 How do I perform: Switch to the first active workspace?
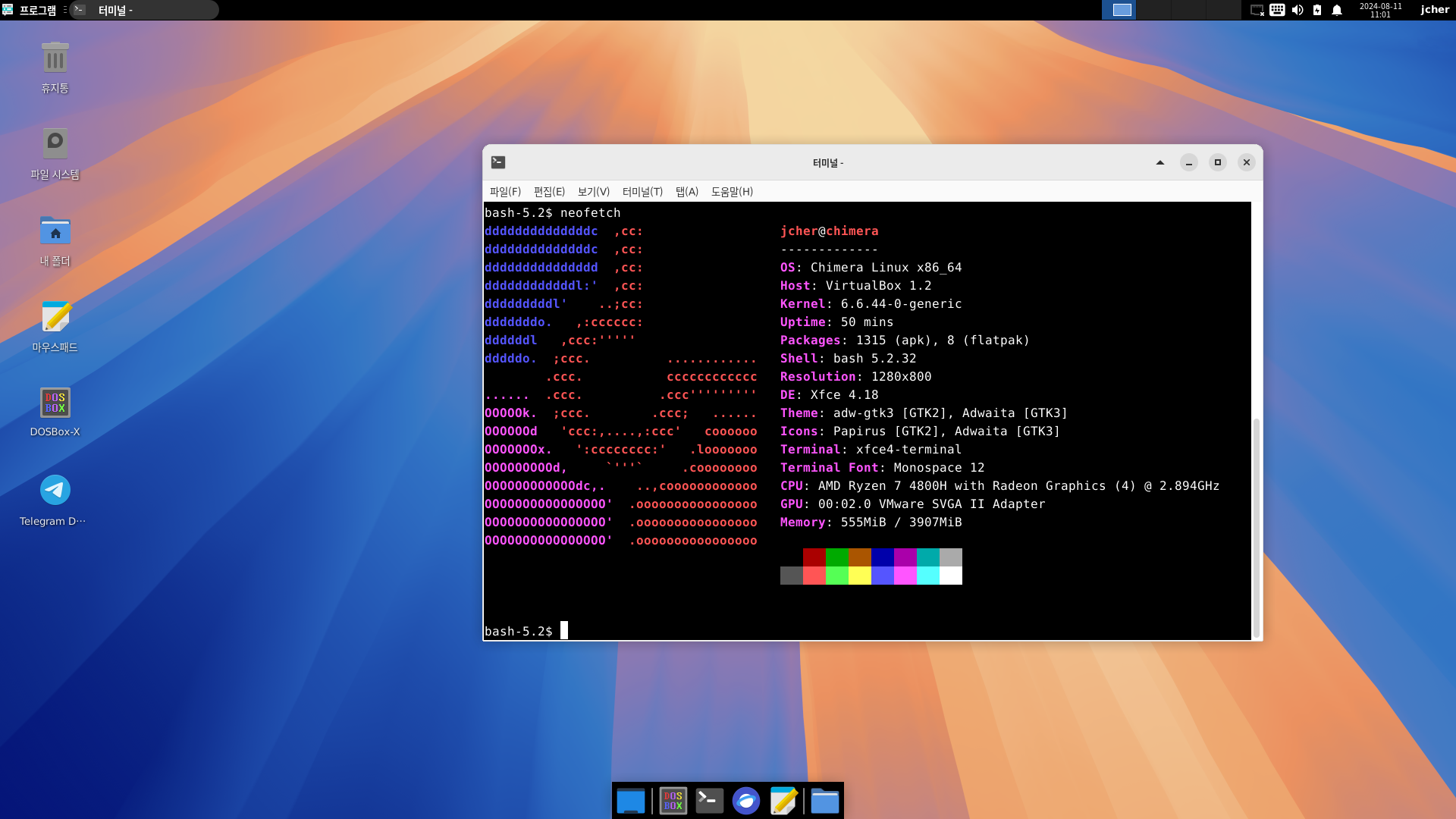tap(1119, 10)
